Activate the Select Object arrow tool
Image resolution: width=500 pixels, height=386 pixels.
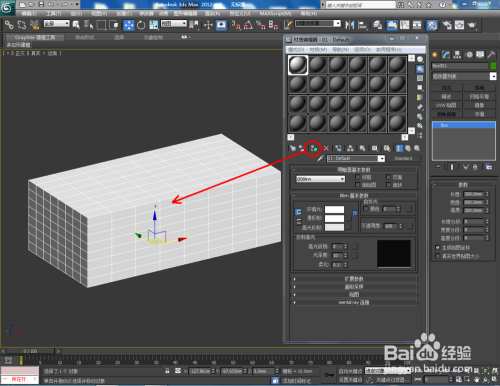76,25
